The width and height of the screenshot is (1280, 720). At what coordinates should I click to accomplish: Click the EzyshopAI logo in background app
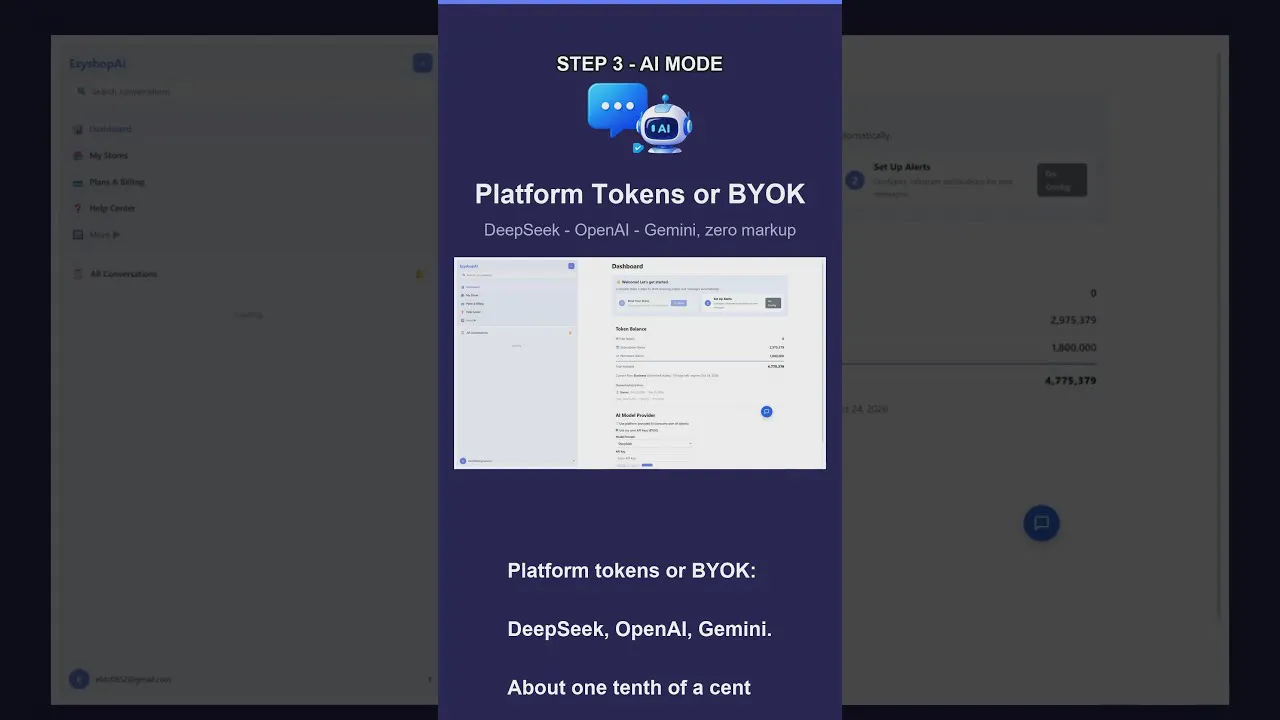tap(97, 63)
